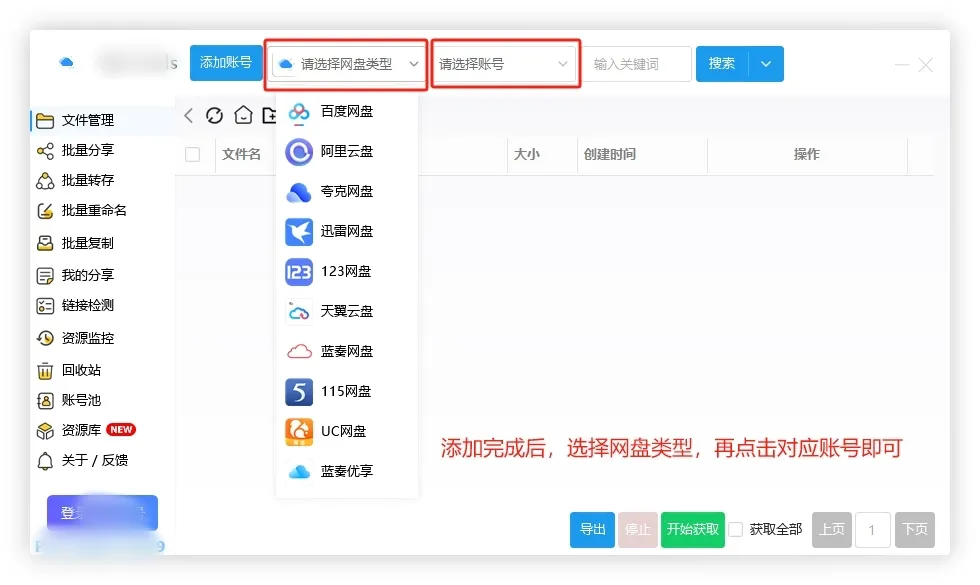The width and height of the screenshot is (980, 585).
Task: Select the 115网盘 drive icon
Action: [x=299, y=391]
